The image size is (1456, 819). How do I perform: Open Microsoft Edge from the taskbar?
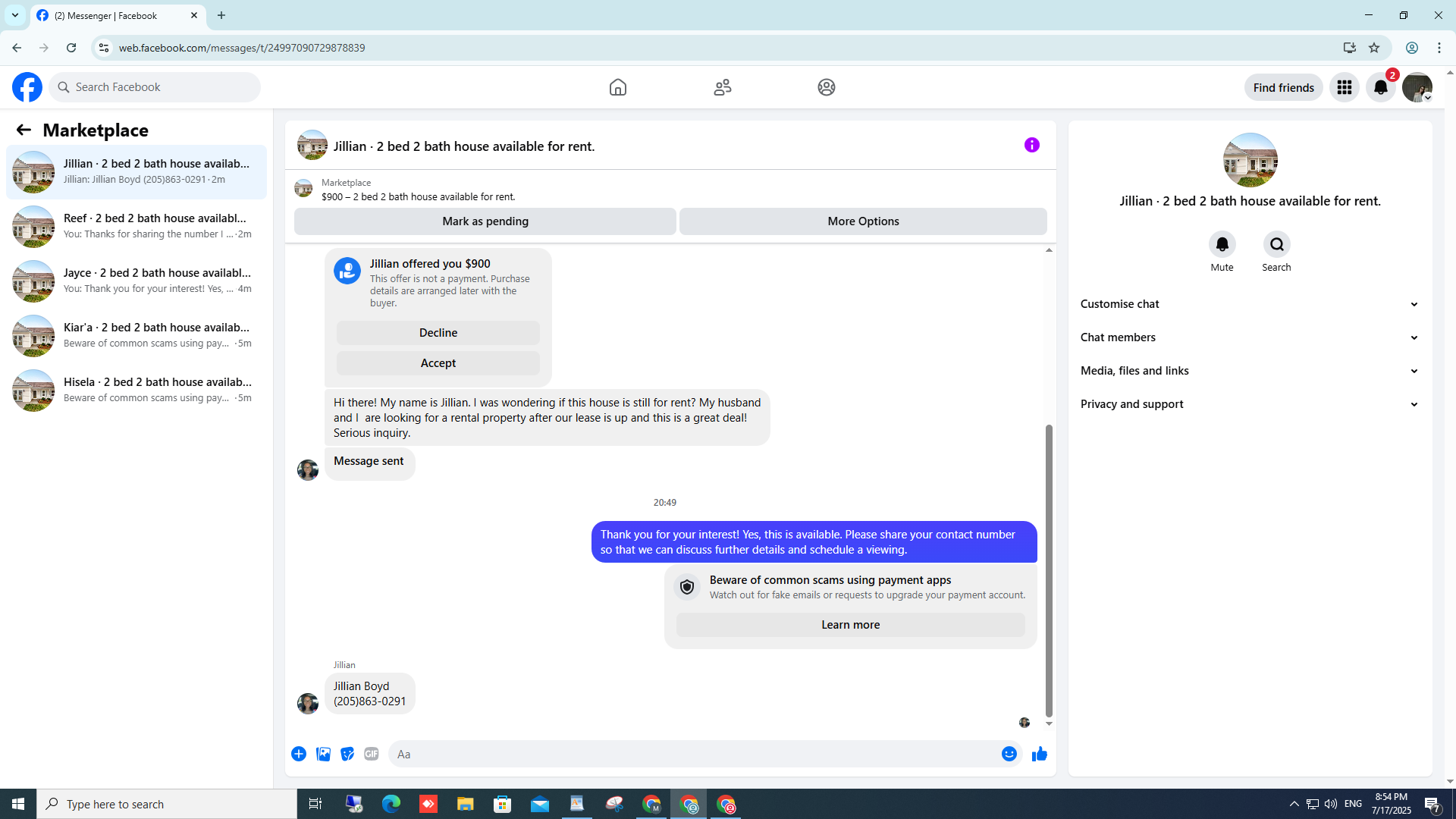(x=391, y=804)
